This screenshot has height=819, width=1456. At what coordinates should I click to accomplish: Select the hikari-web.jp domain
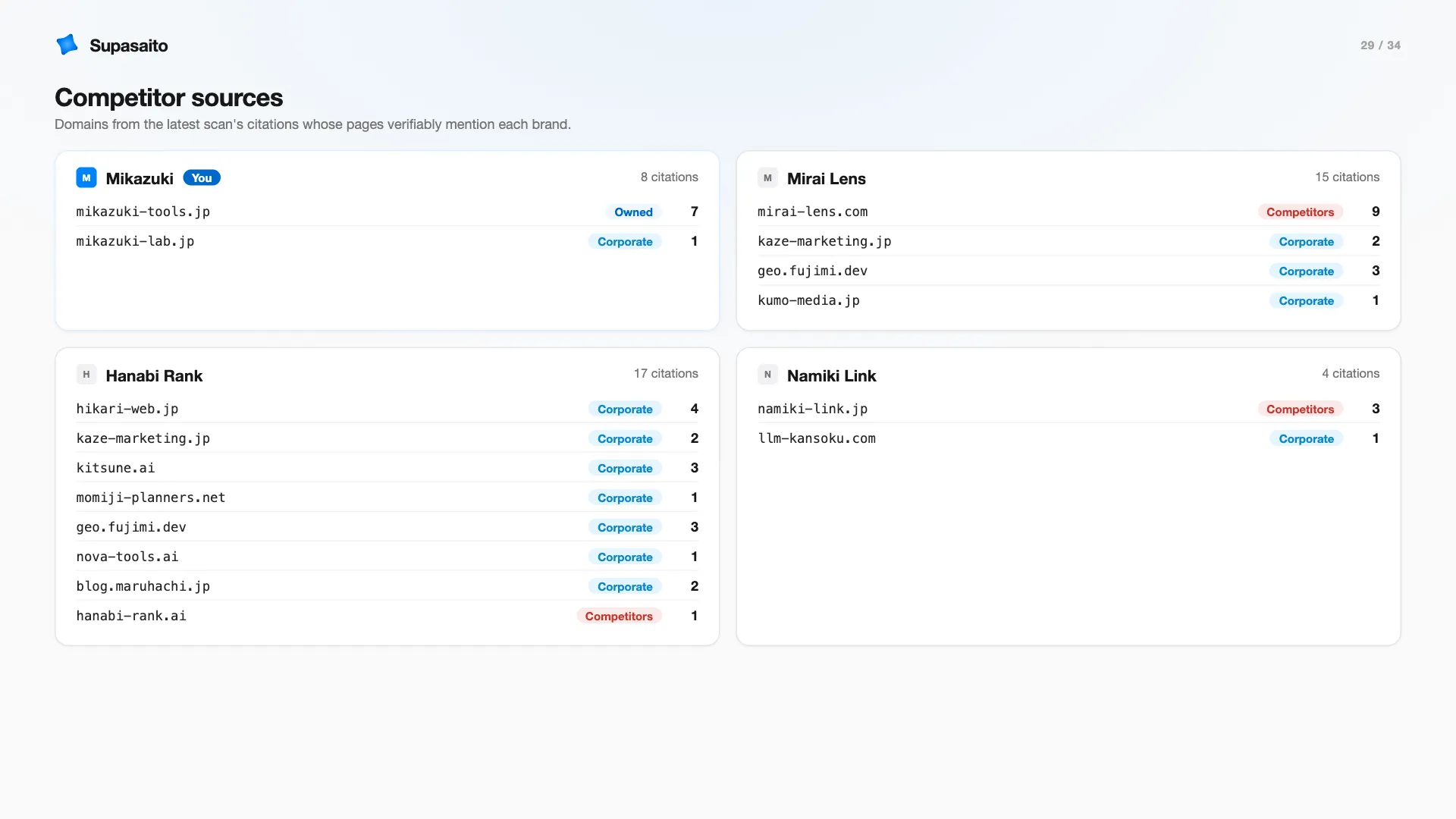127,409
